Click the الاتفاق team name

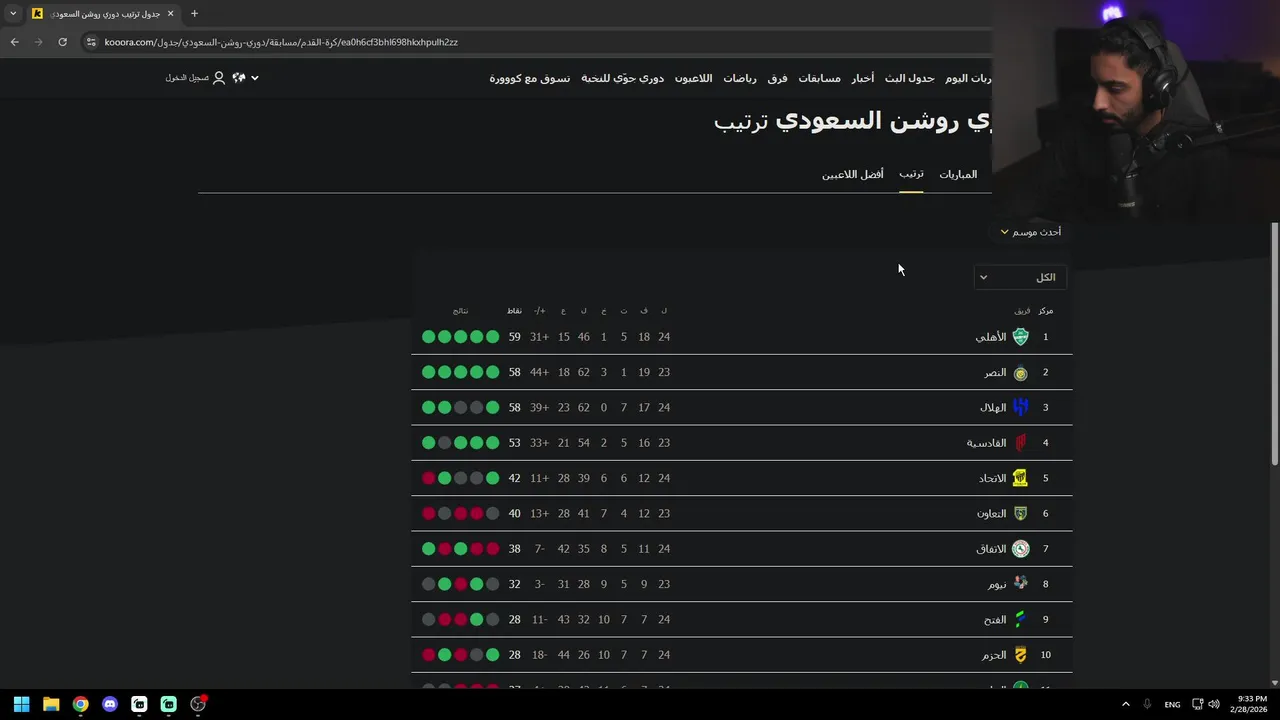(x=991, y=549)
